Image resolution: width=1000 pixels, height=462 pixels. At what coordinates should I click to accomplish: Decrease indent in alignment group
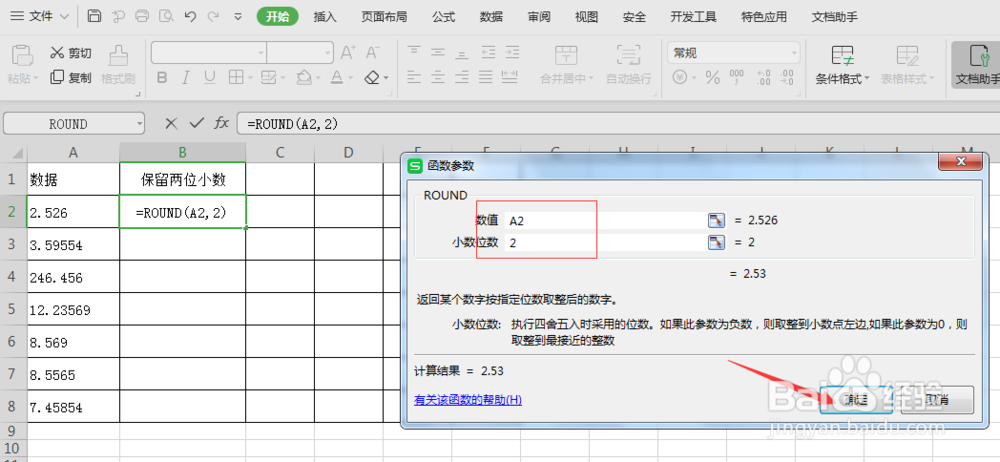[489, 52]
